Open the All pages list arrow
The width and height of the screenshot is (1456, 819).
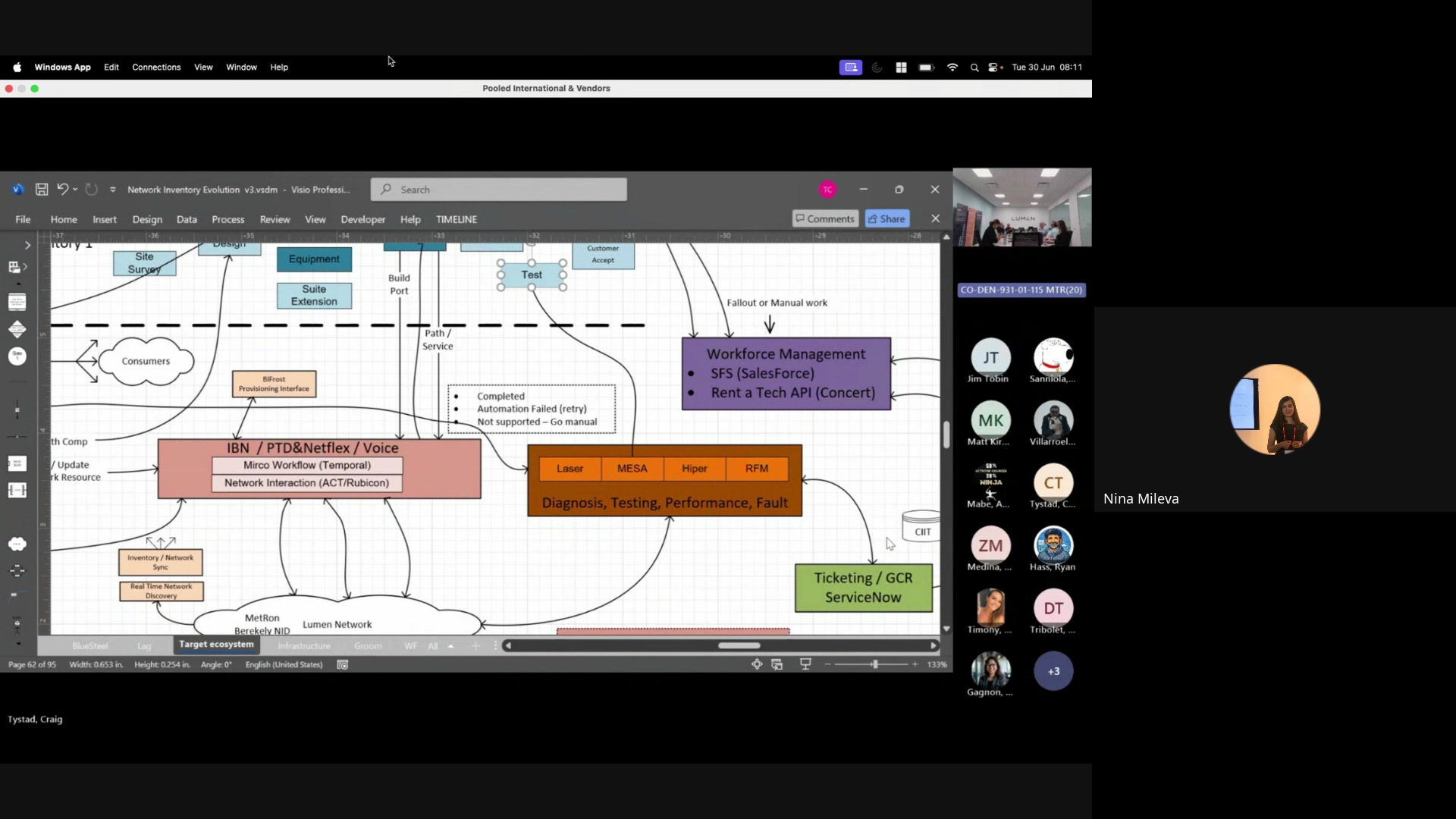(450, 646)
